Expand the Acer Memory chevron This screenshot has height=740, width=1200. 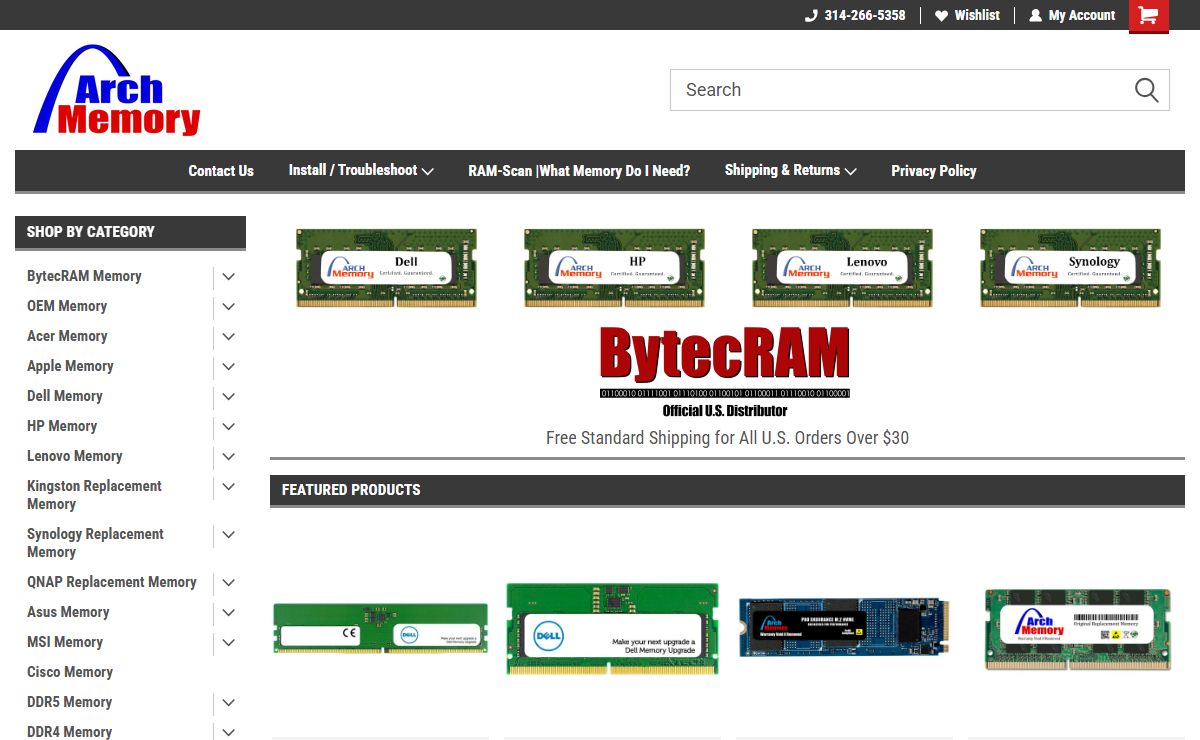[x=229, y=337]
